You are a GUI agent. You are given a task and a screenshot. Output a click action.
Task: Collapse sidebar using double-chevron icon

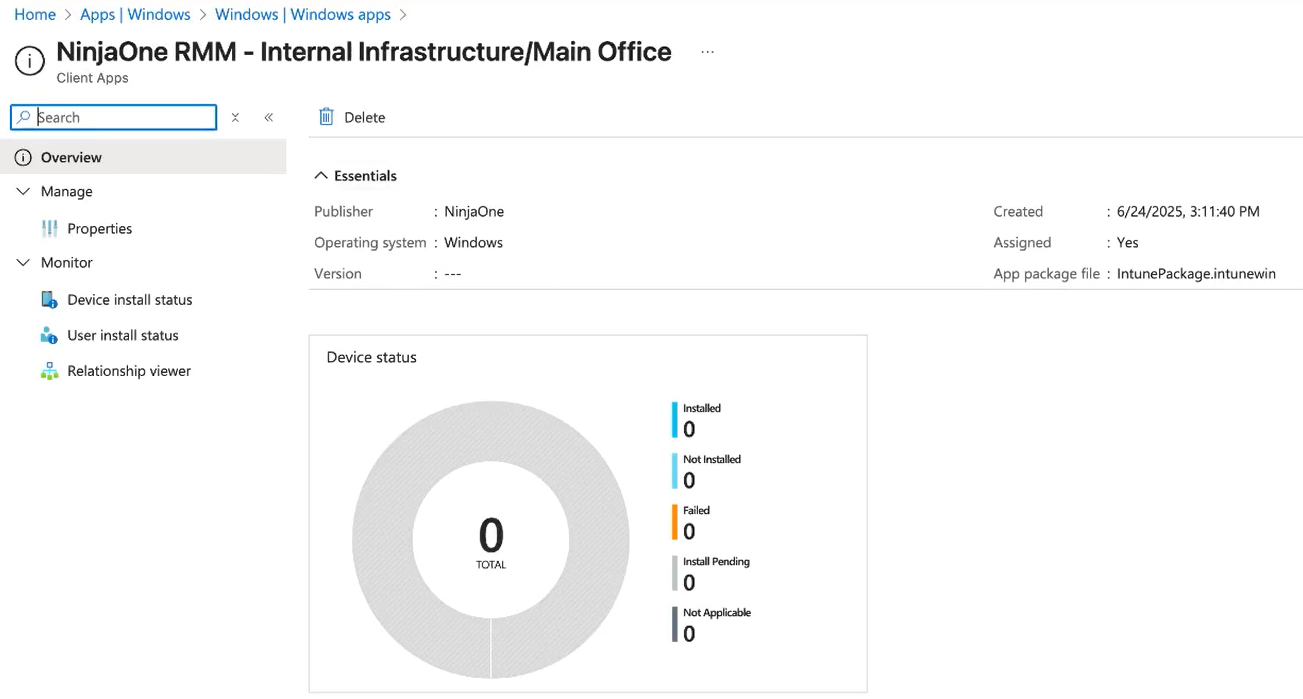pos(269,117)
